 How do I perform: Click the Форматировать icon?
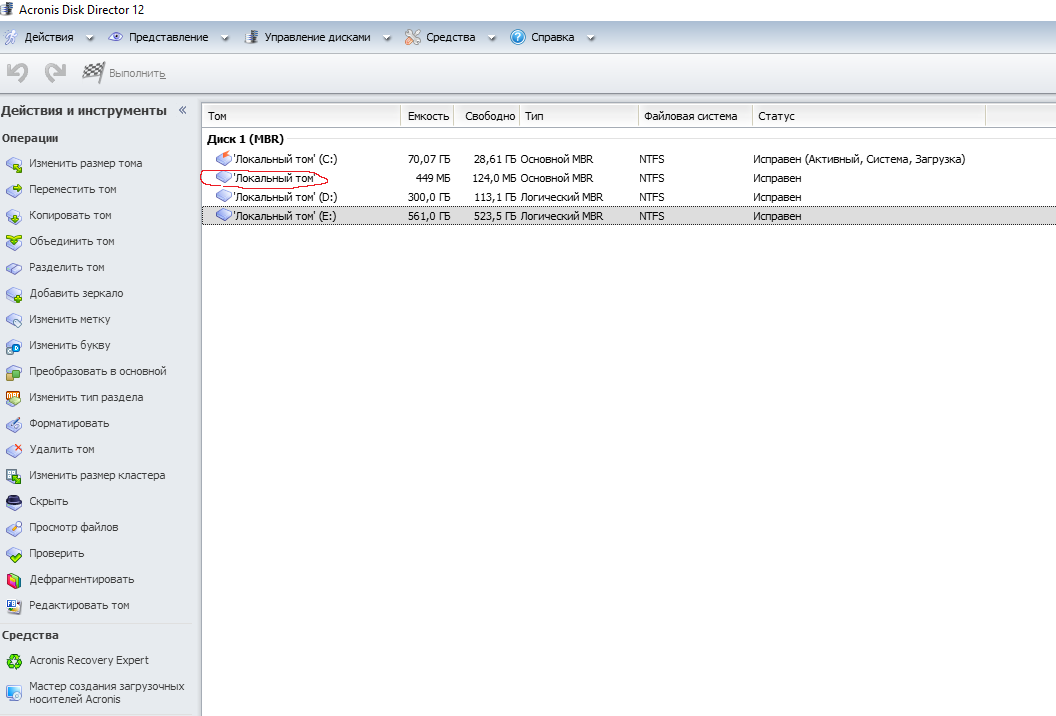point(13,424)
